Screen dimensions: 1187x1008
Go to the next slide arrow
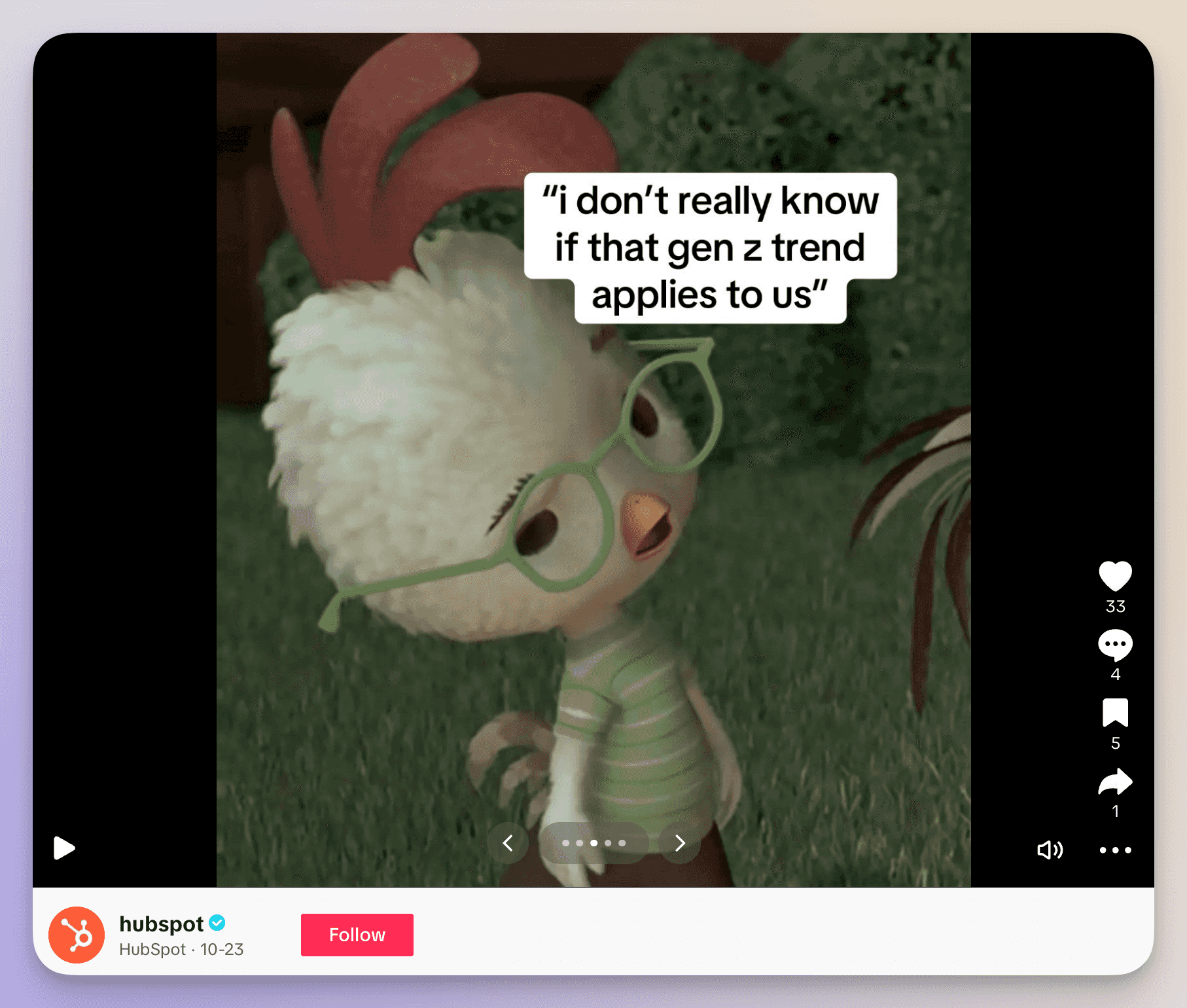point(680,843)
